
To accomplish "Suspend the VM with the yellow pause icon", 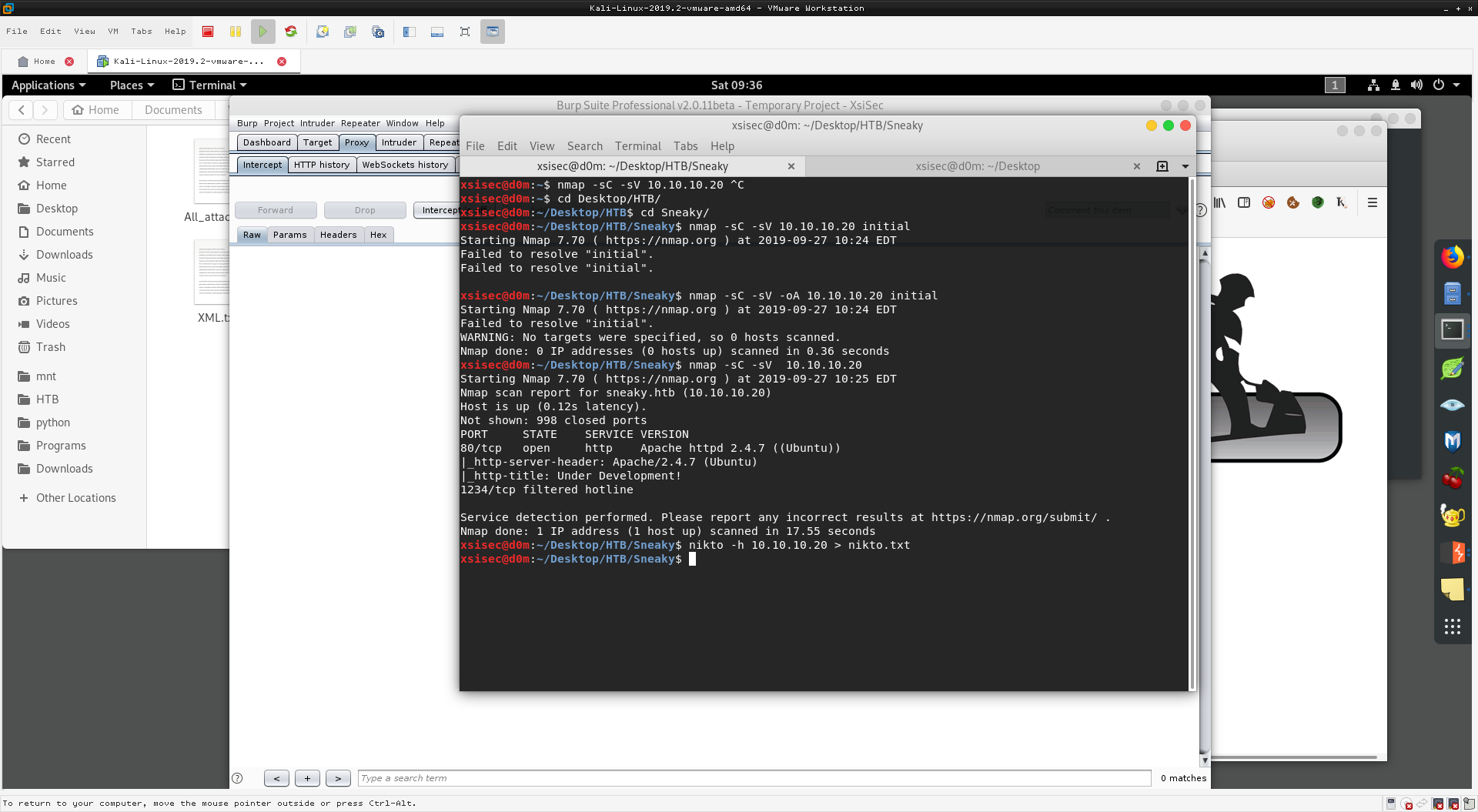I will [236, 32].
